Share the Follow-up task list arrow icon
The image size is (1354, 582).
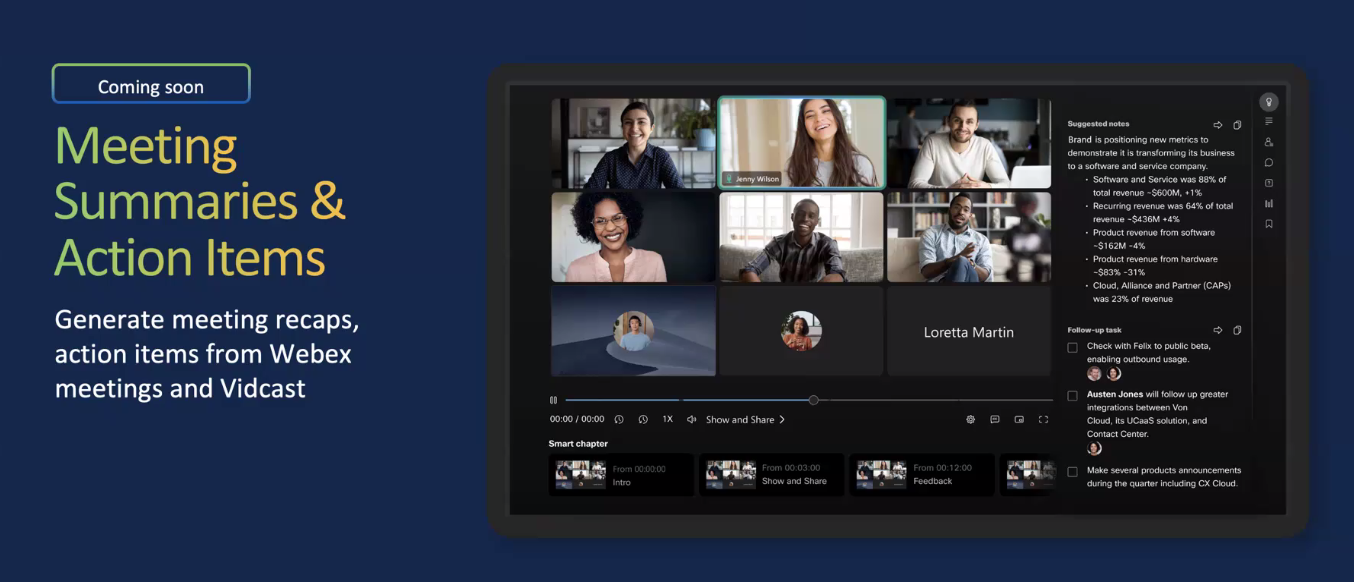point(1218,330)
